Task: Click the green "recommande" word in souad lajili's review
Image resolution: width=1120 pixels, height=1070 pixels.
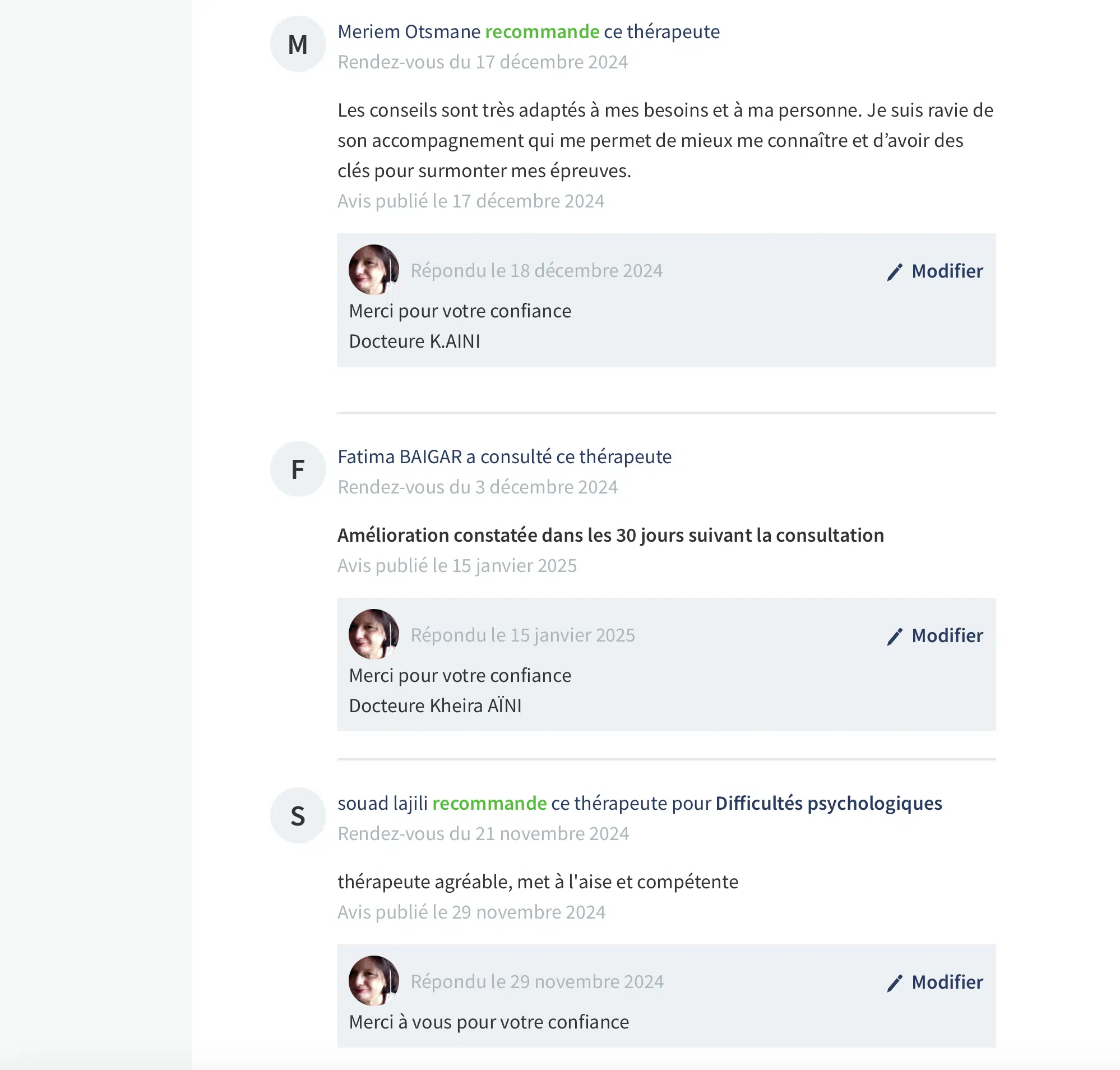Action: (x=489, y=803)
